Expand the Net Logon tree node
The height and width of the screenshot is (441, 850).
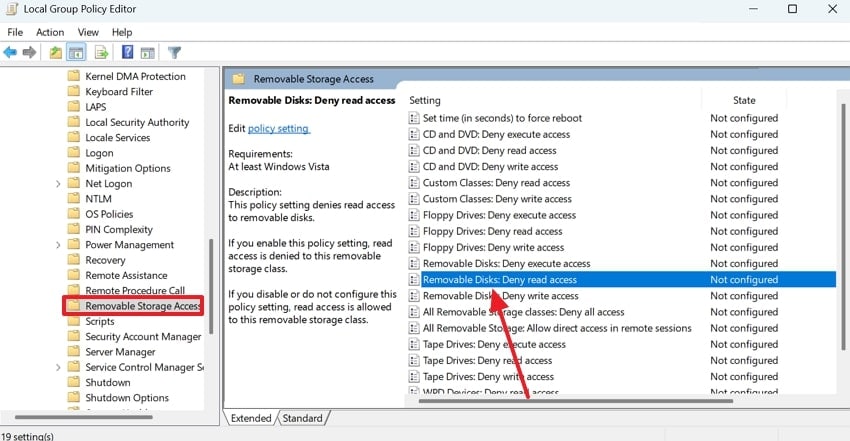coord(58,184)
